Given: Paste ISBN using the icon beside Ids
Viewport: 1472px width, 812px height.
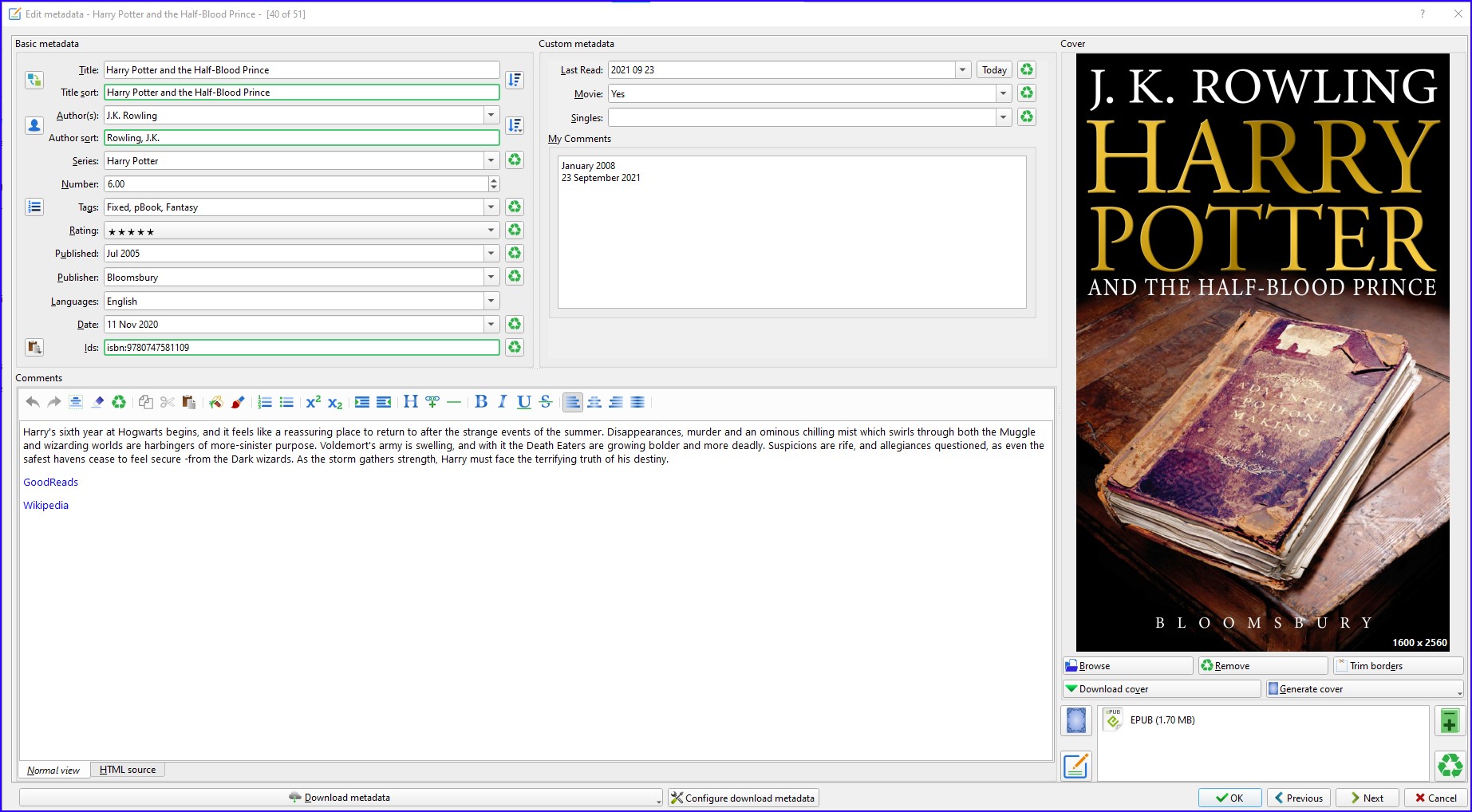Looking at the screenshot, I should click(x=34, y=347).
